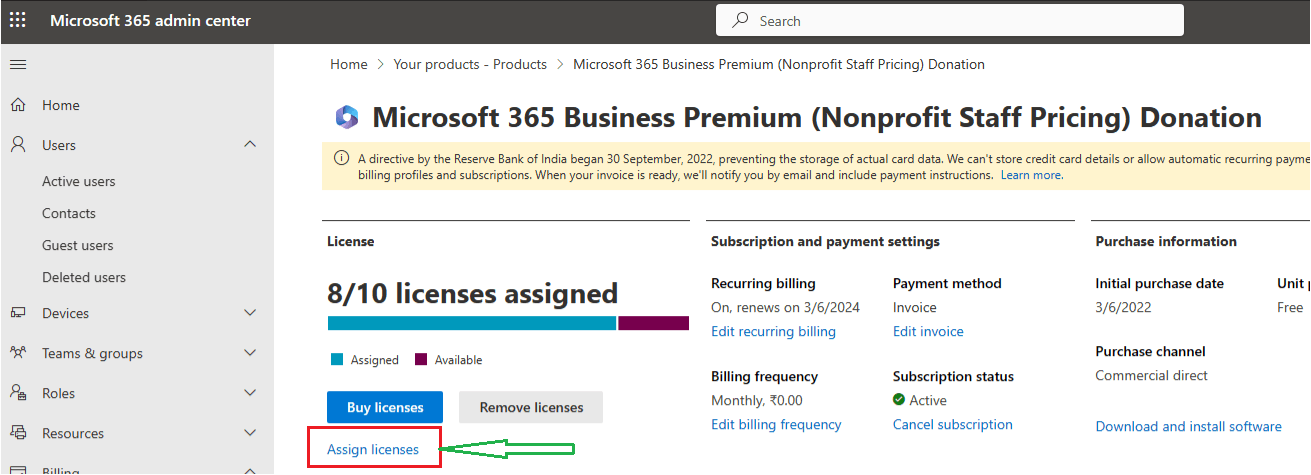Click the Users person icon

[18, 145]
